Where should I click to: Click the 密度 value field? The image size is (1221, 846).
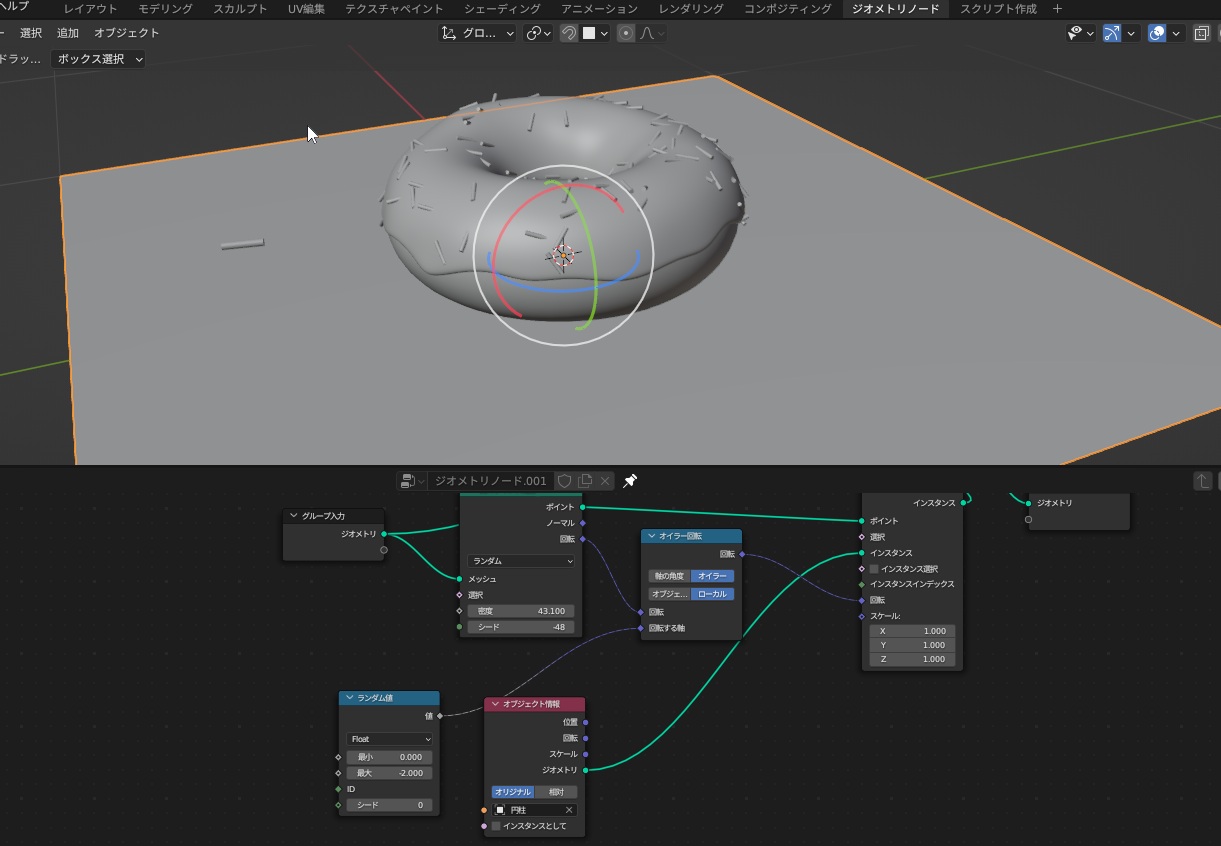[520, 611]
